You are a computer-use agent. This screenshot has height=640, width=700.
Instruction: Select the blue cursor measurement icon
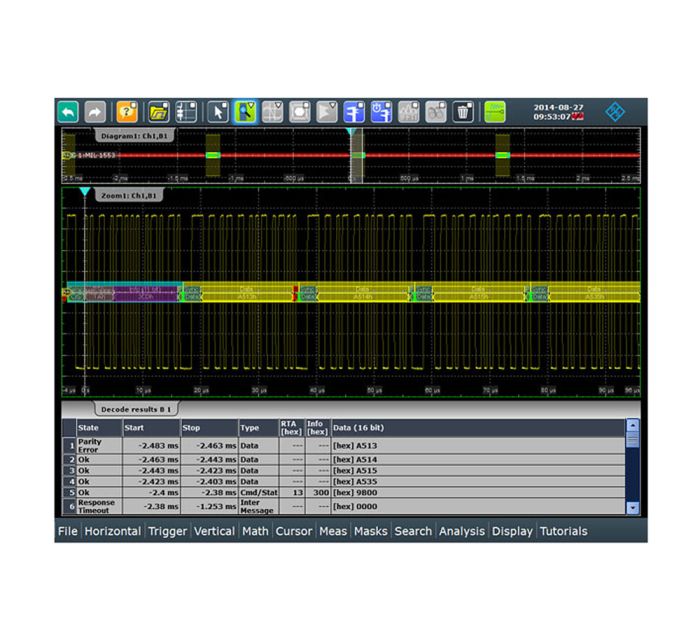[354, 112]
